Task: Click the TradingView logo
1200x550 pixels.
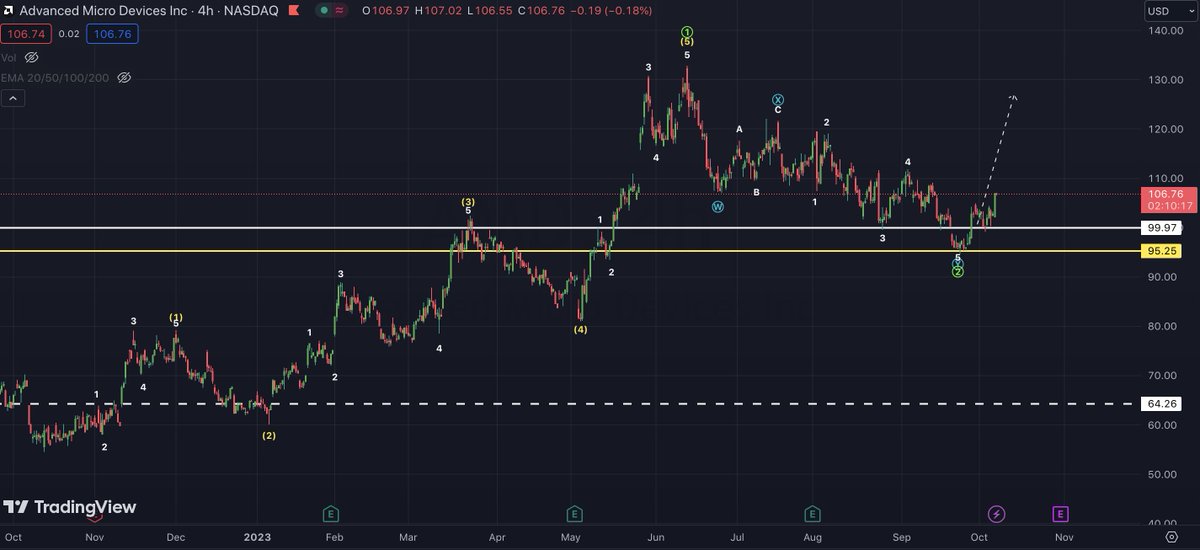Action: point(69,507)
